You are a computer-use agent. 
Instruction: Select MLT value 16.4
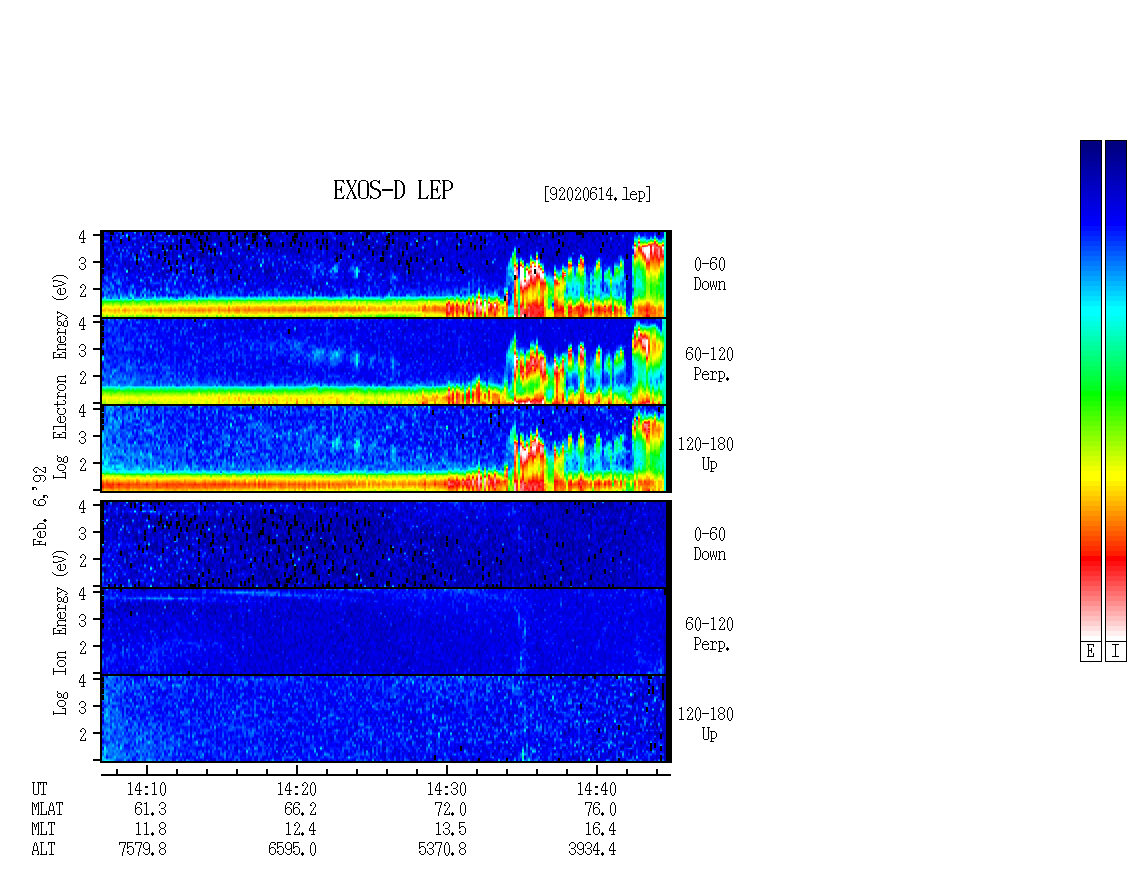click(600, 830)
